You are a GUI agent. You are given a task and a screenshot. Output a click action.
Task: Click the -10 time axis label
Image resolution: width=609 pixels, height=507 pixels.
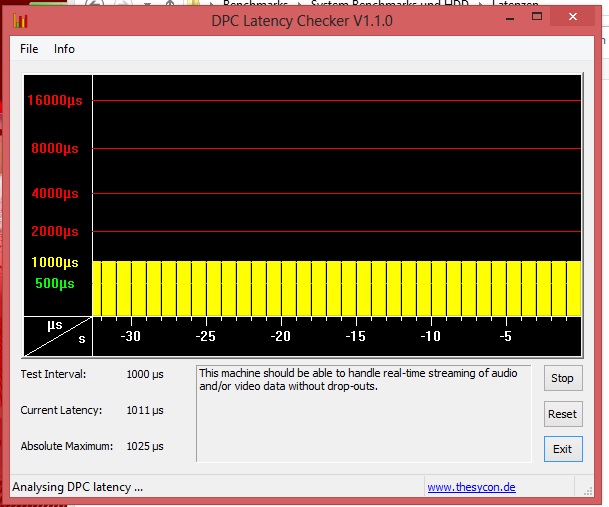click(430, 336)
